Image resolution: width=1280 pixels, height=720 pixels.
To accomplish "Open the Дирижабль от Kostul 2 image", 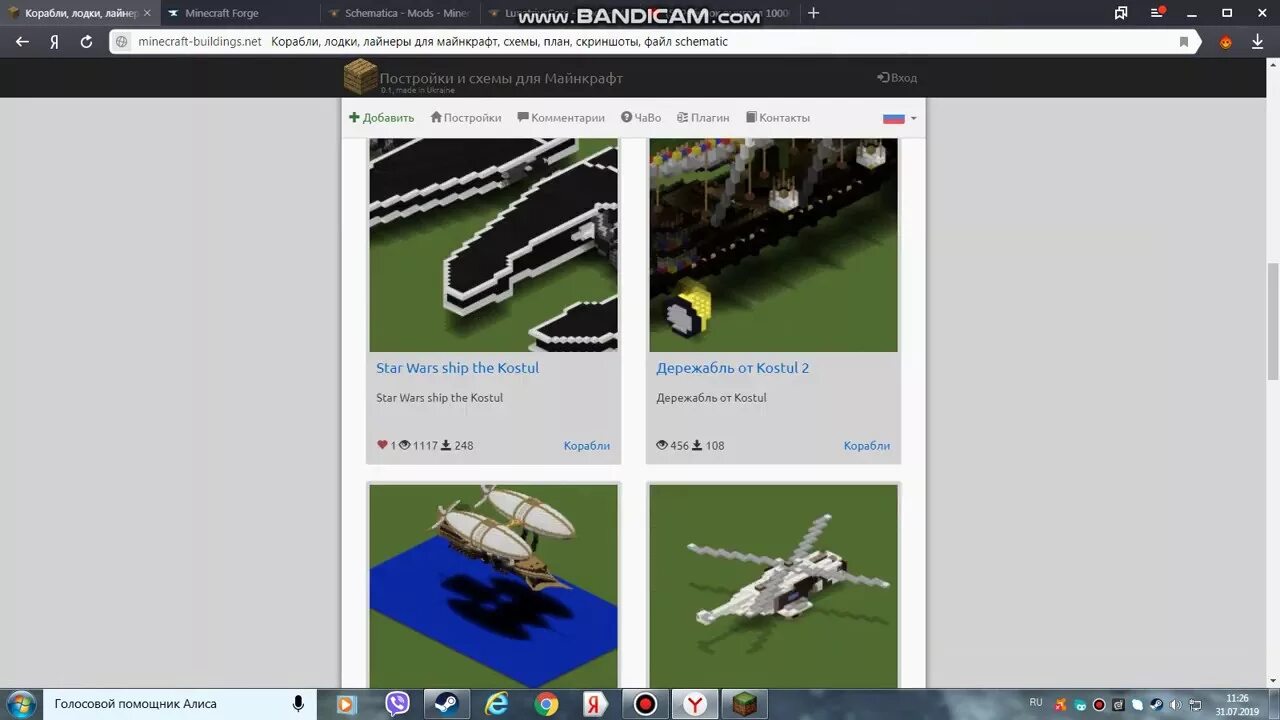I will click(774, 245).
